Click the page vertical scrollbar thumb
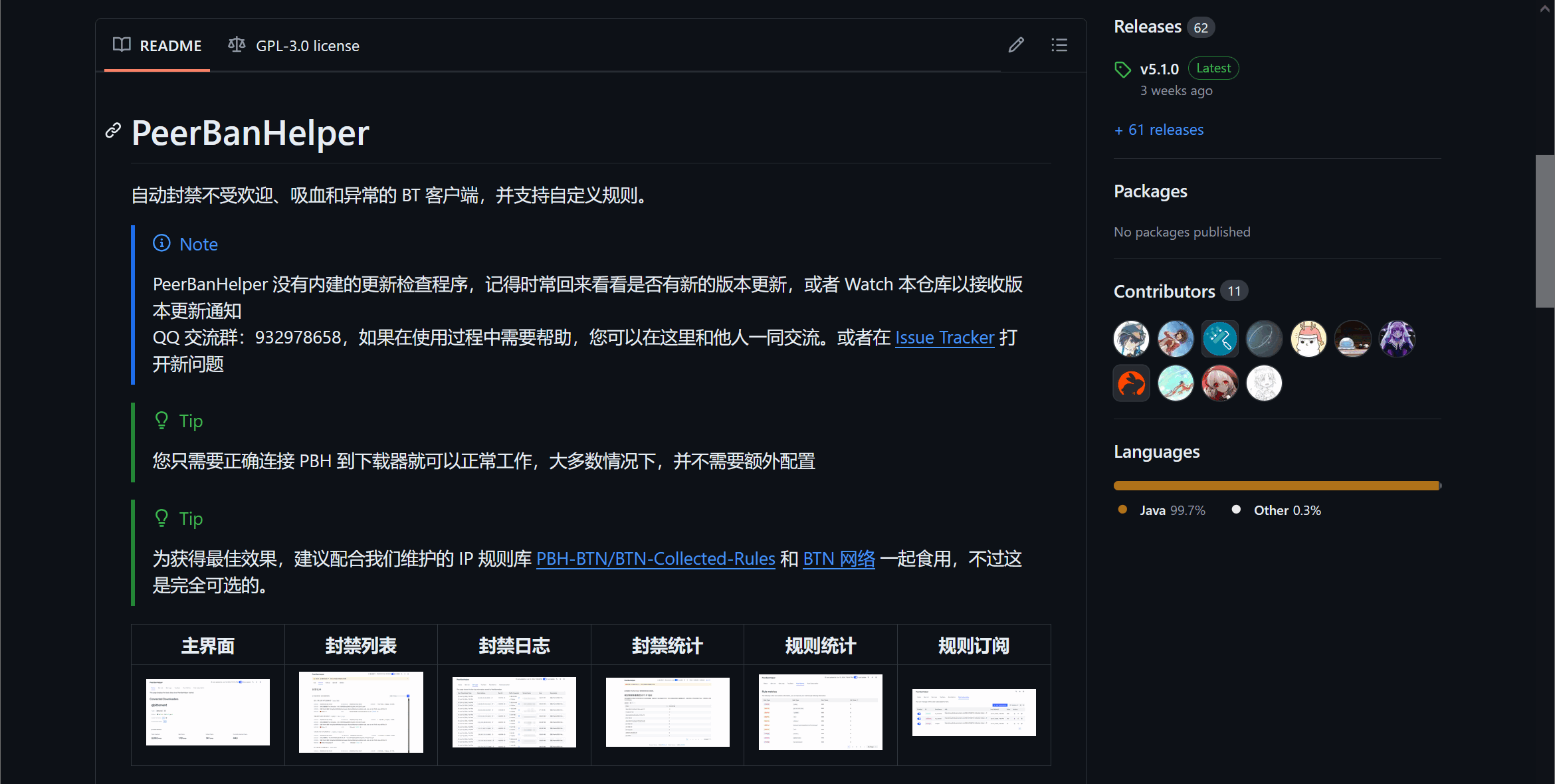 pos(1545,231)
